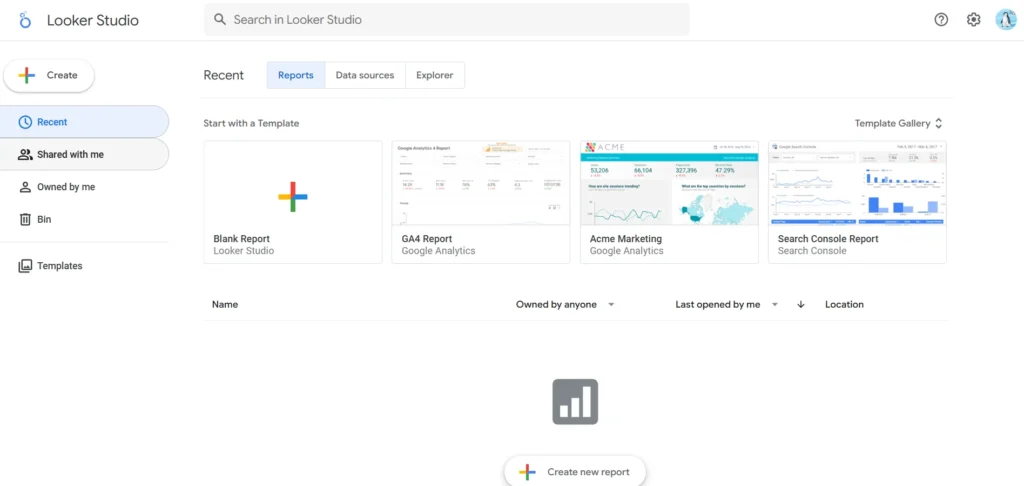Viewport: 1024px width, 486px height.
Task: Click the Looker Studio logo icon
Action: (x=25, y=20)
